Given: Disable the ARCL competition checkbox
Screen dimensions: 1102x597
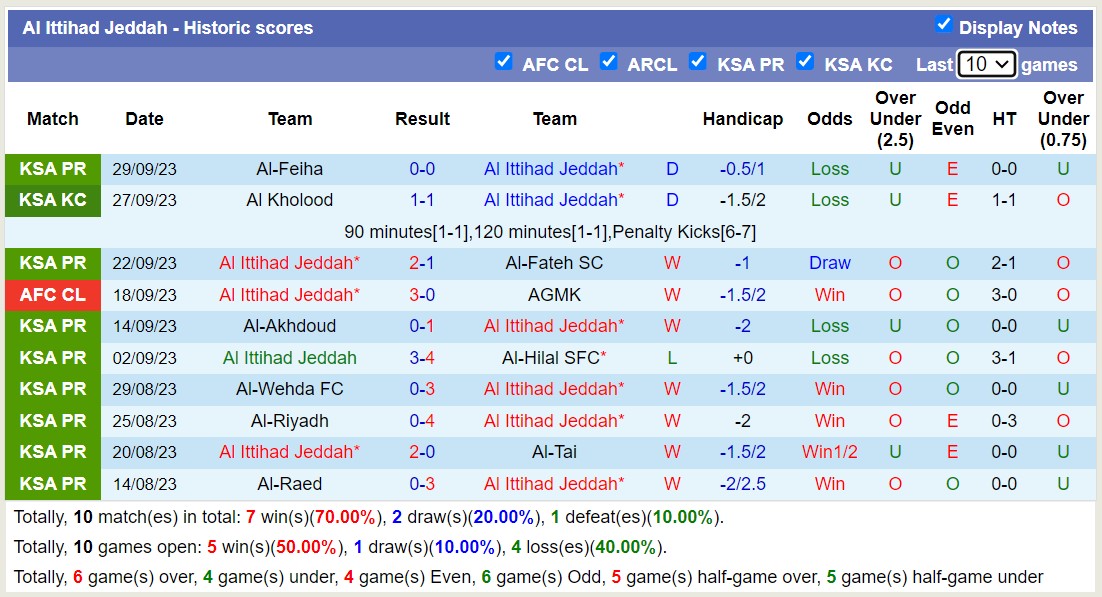Looking at the screenshot, I should [x=608, y=62].
